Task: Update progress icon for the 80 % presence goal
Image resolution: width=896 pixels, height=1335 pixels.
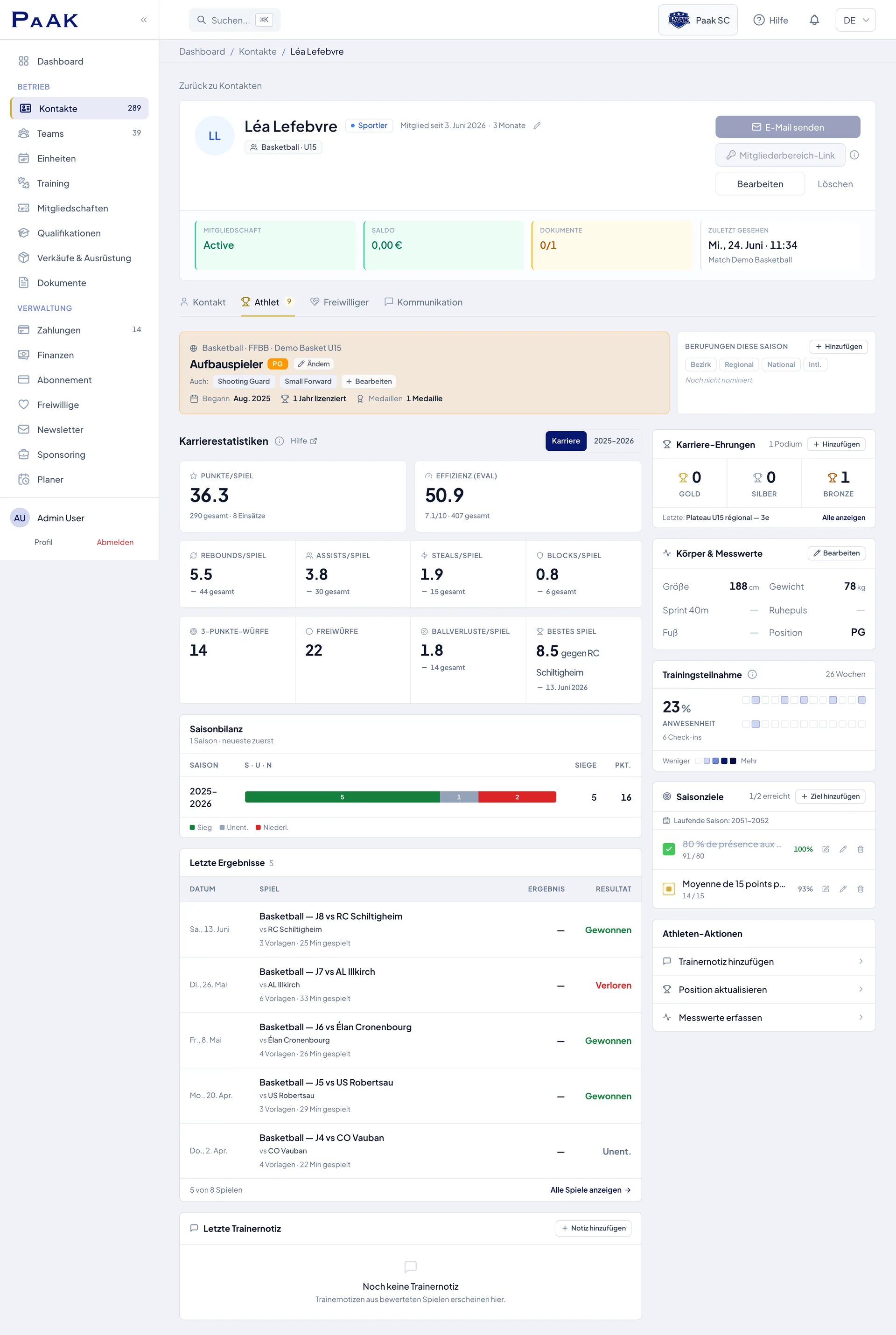Action: click(826, 849)
